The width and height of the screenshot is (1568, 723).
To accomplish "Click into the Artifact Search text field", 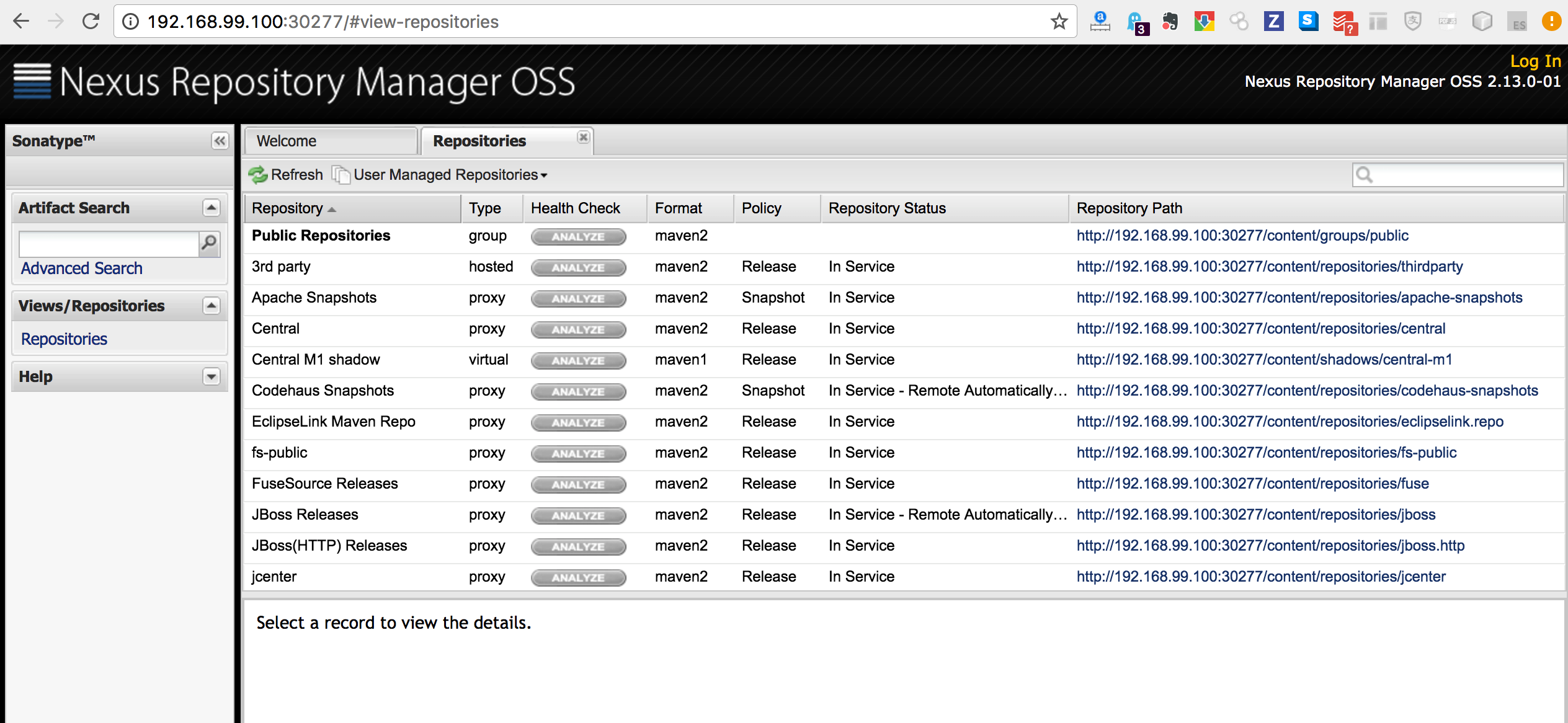I will 109,244.
